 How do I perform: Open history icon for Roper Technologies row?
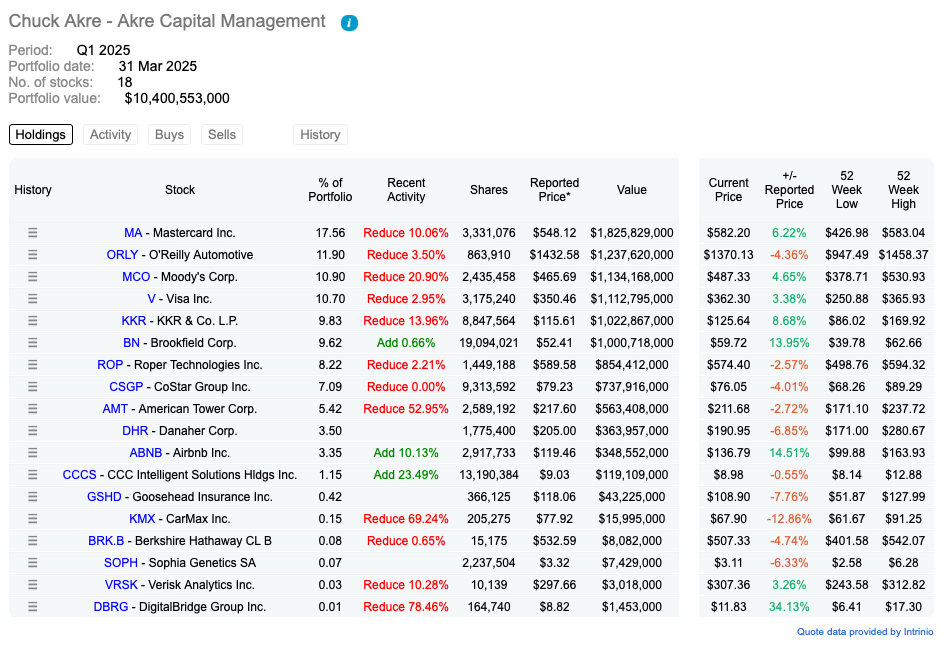[33, 365]
